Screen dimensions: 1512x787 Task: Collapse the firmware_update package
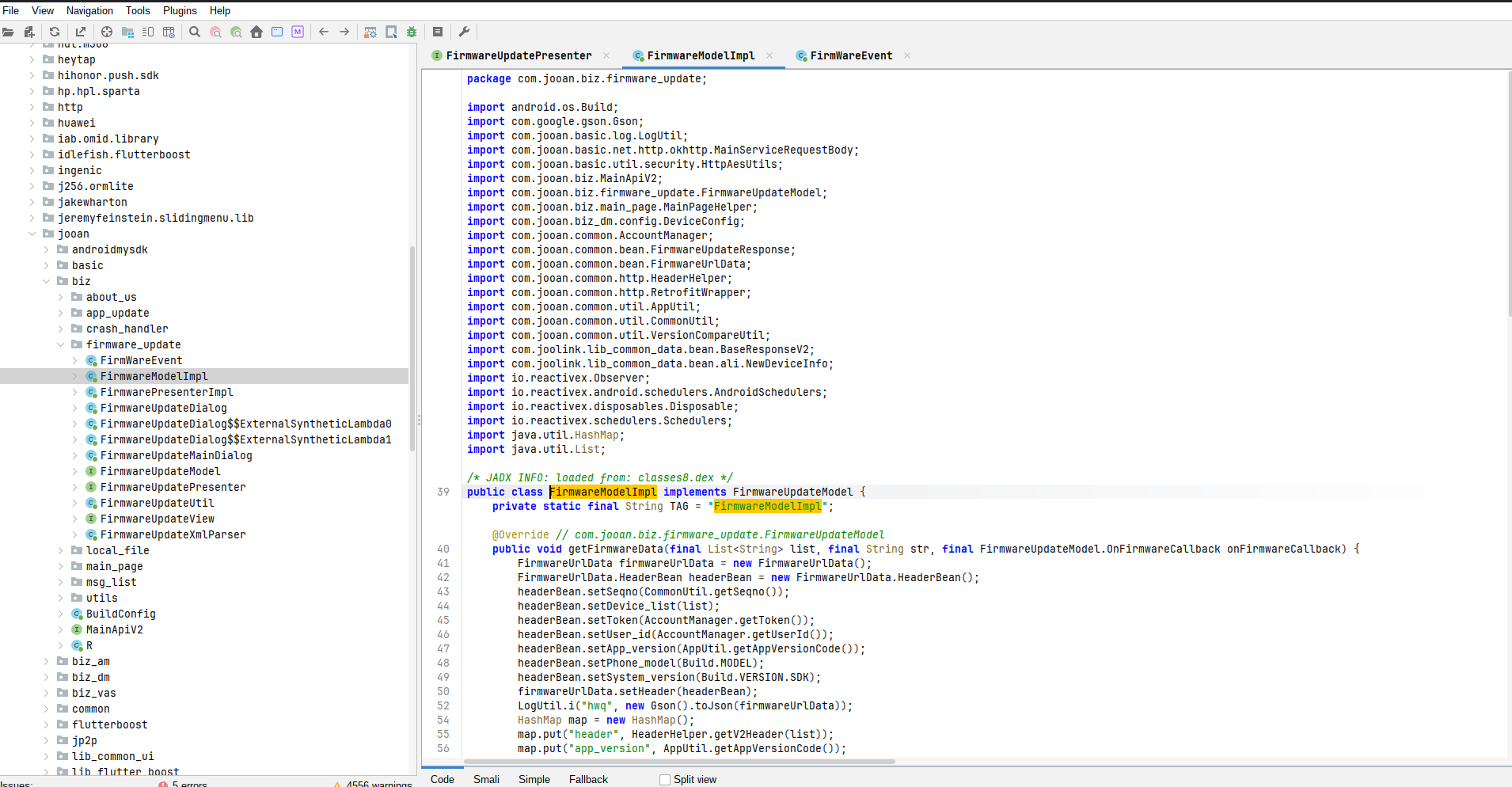tap(61, 344)
